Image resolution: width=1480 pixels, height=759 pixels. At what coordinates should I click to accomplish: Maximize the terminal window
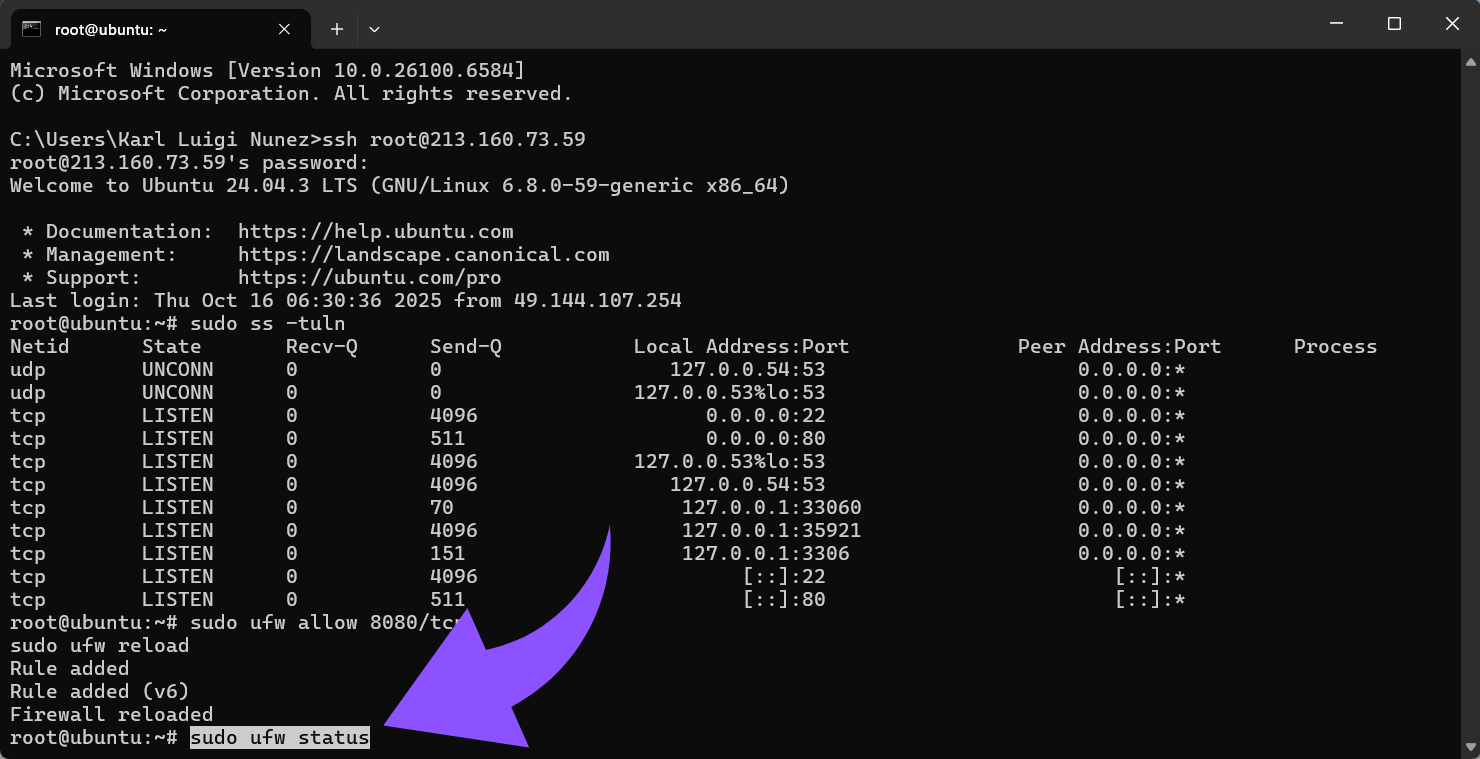tap(1394, 24)
